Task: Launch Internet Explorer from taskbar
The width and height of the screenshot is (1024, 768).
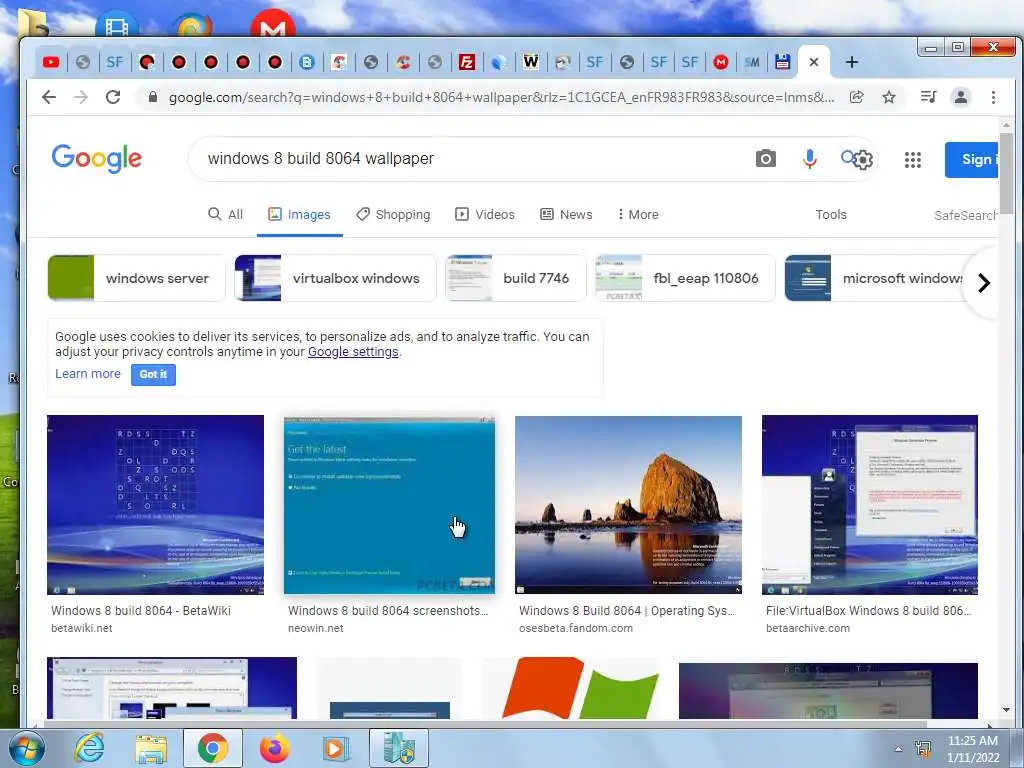Action: click(x=89, y=748)
